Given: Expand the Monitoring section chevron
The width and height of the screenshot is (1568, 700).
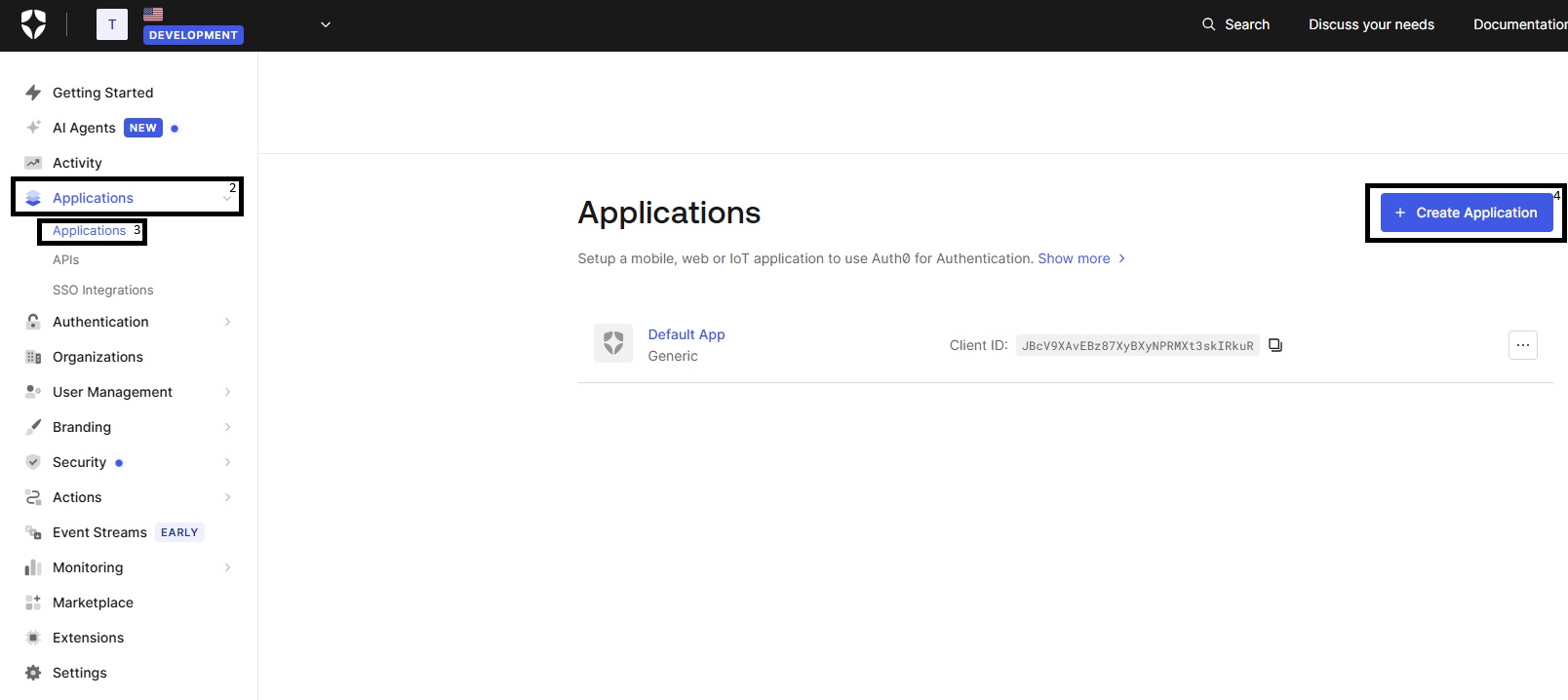Looking at the screenshot, I should click(x=227, y=567).
